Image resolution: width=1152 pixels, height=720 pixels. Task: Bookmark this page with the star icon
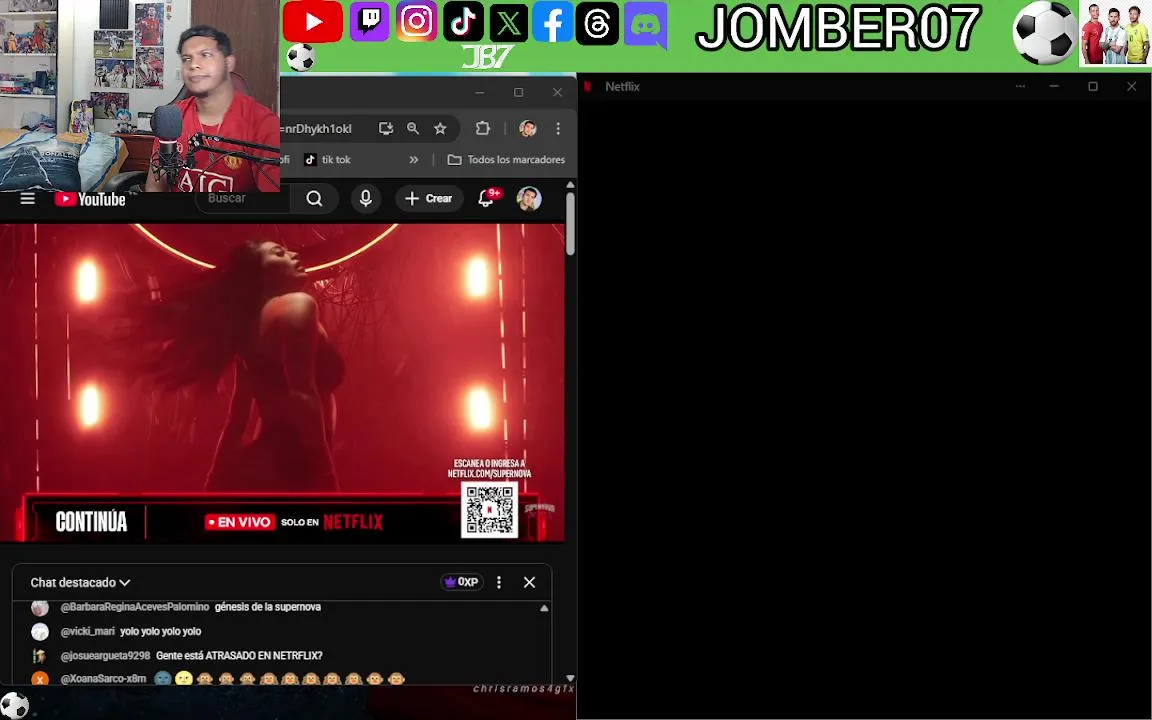coord(440,129)
